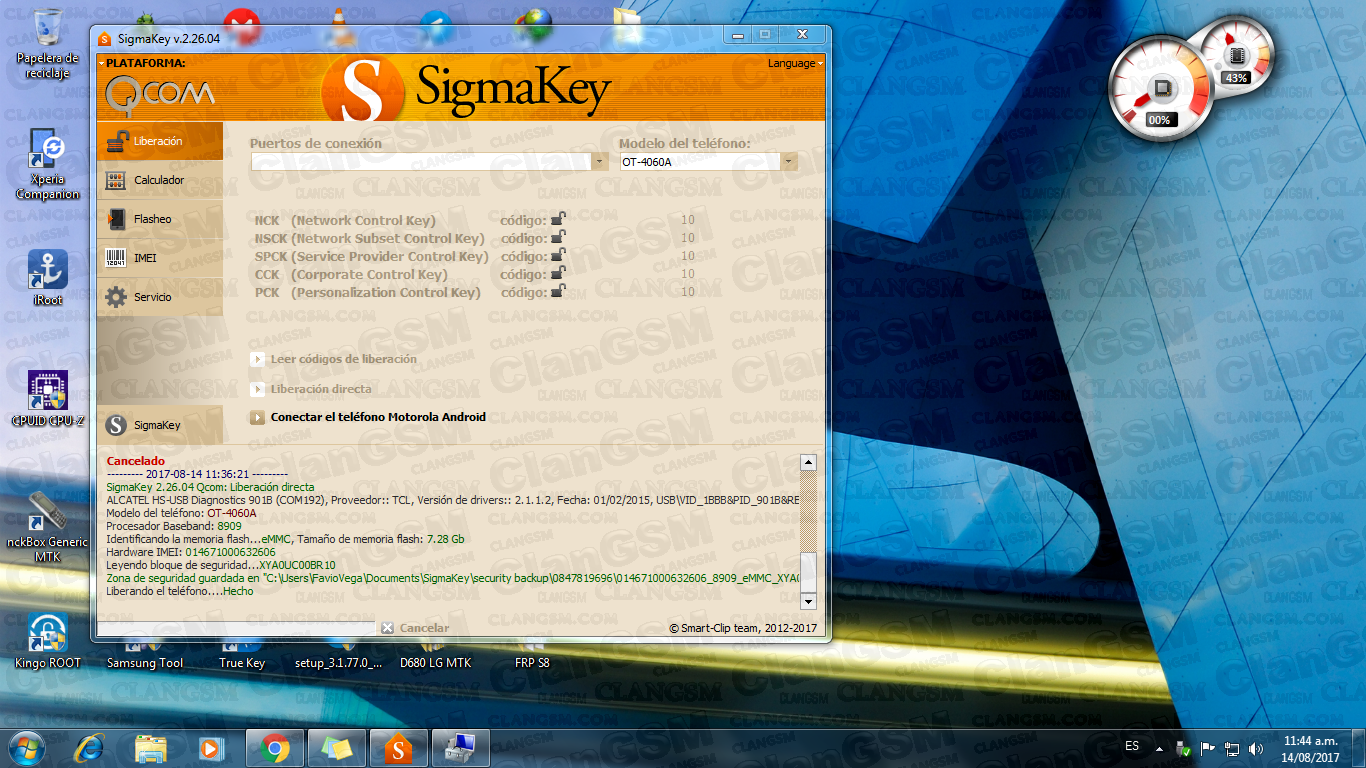Click the Samsung Tool desktop label
1366x768 pixels.
(x=145, y=663)
